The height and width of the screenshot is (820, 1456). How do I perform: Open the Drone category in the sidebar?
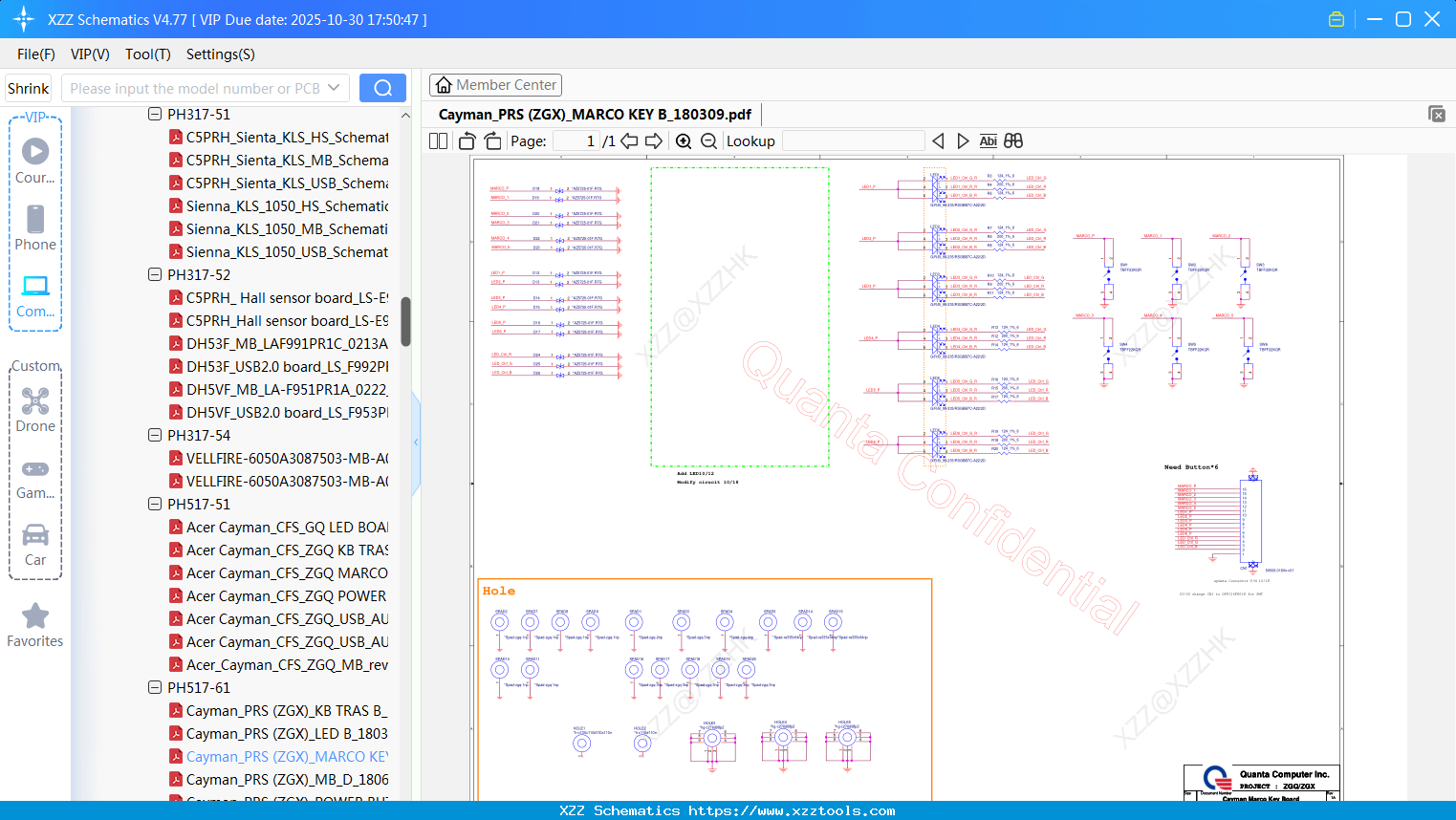[x=35, y=410]
